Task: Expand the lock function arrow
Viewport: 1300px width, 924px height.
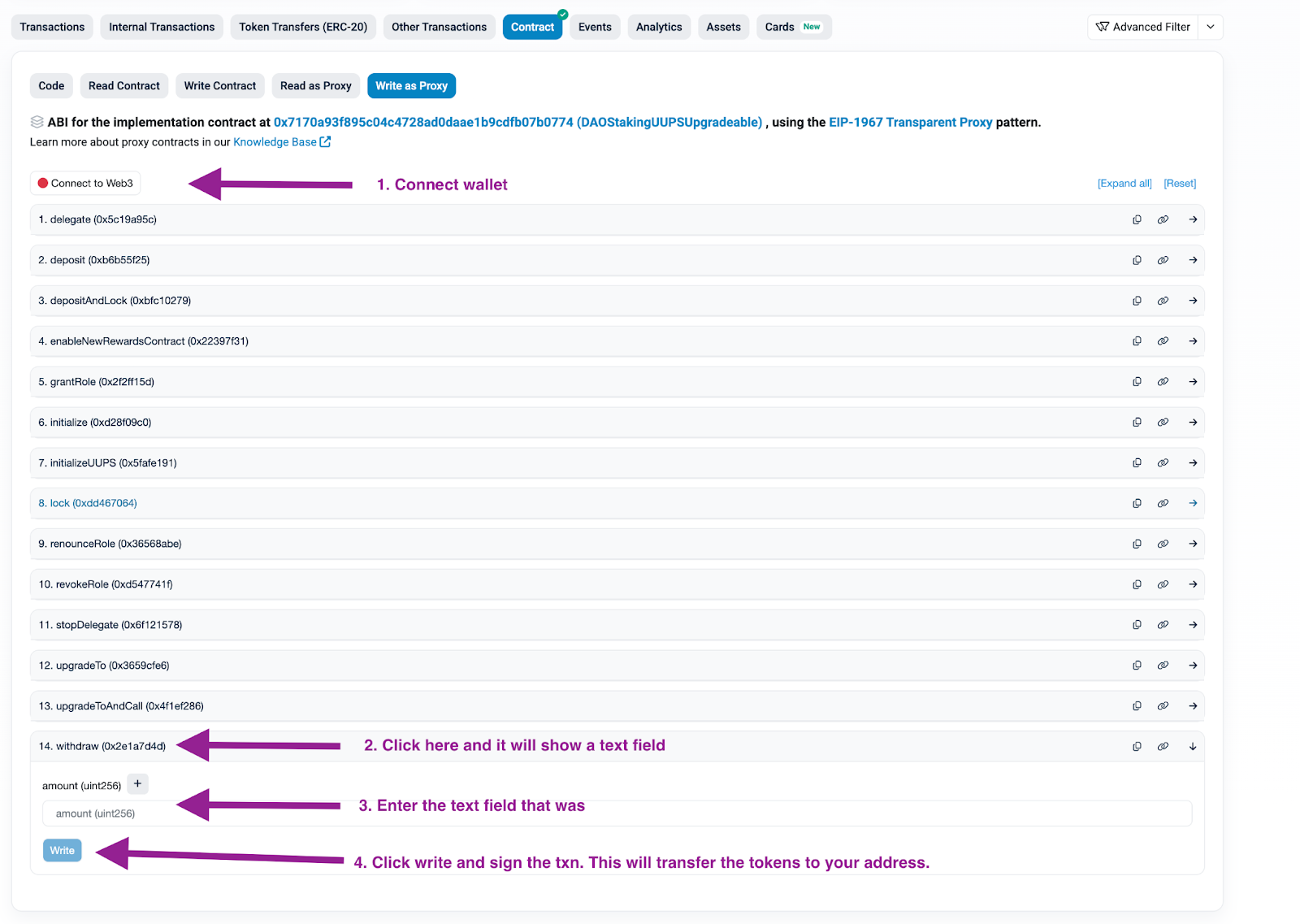Action: click(x=1193, y=504)
